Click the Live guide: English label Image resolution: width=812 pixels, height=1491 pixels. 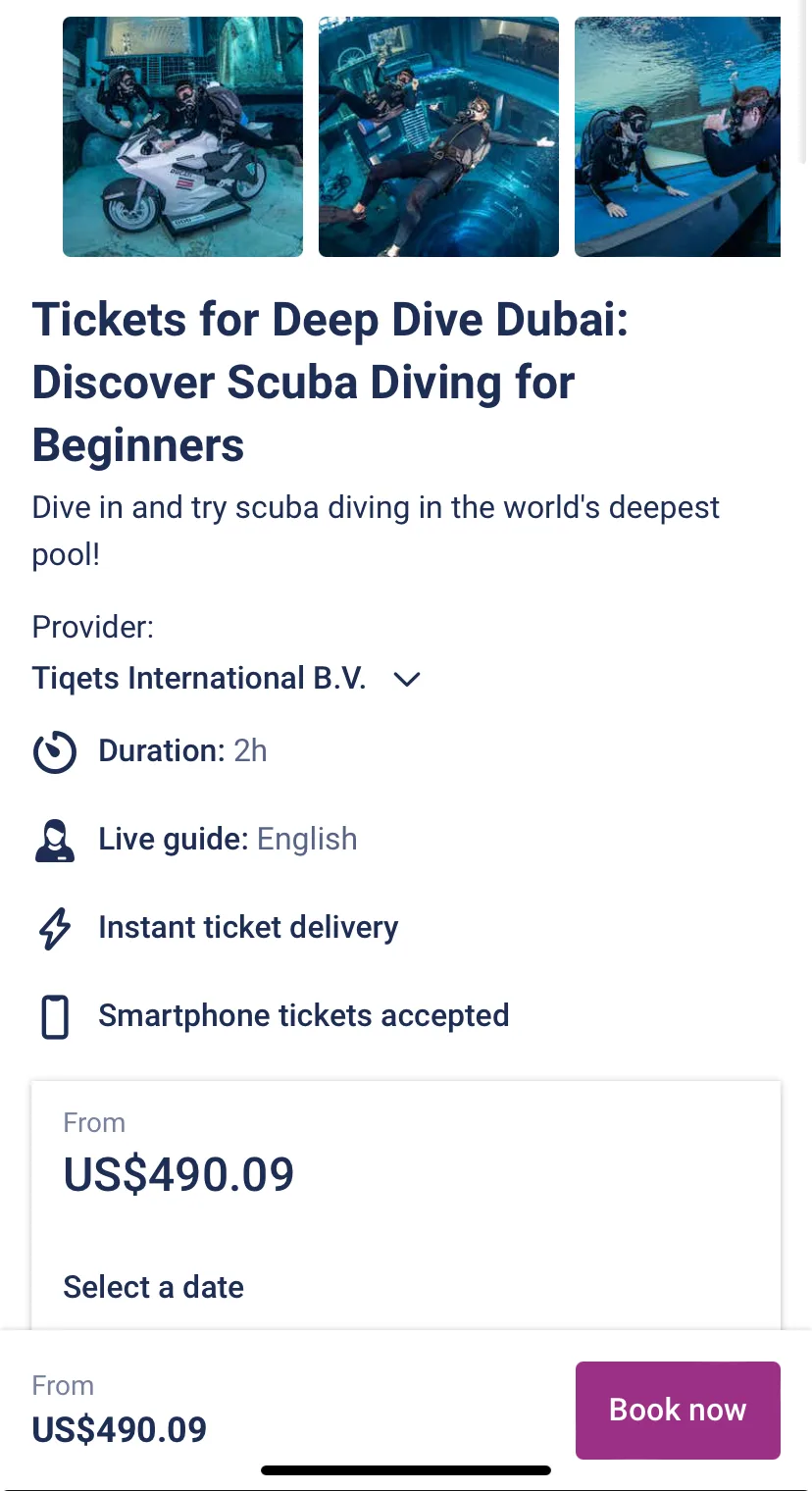tap(228, 840)
